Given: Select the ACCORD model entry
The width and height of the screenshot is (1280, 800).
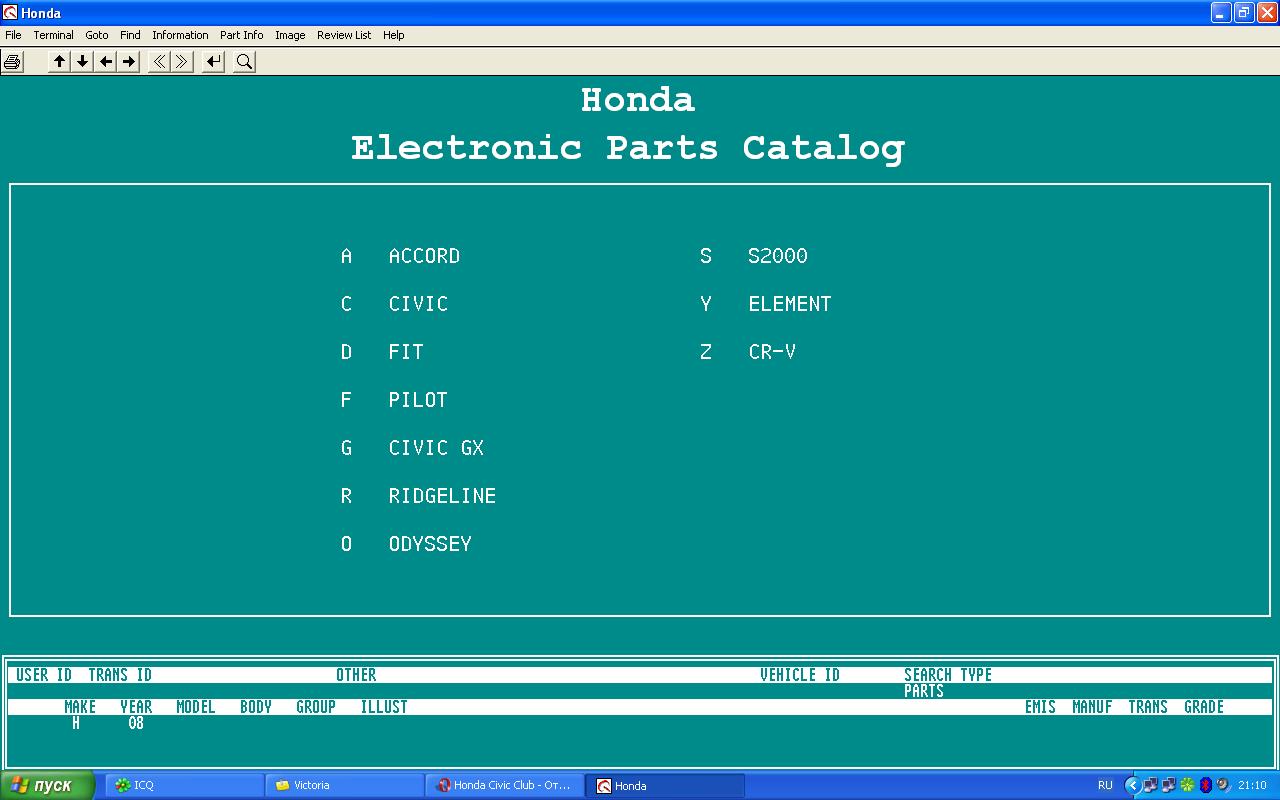Looking at the screenshot, I should coord(424,256).
